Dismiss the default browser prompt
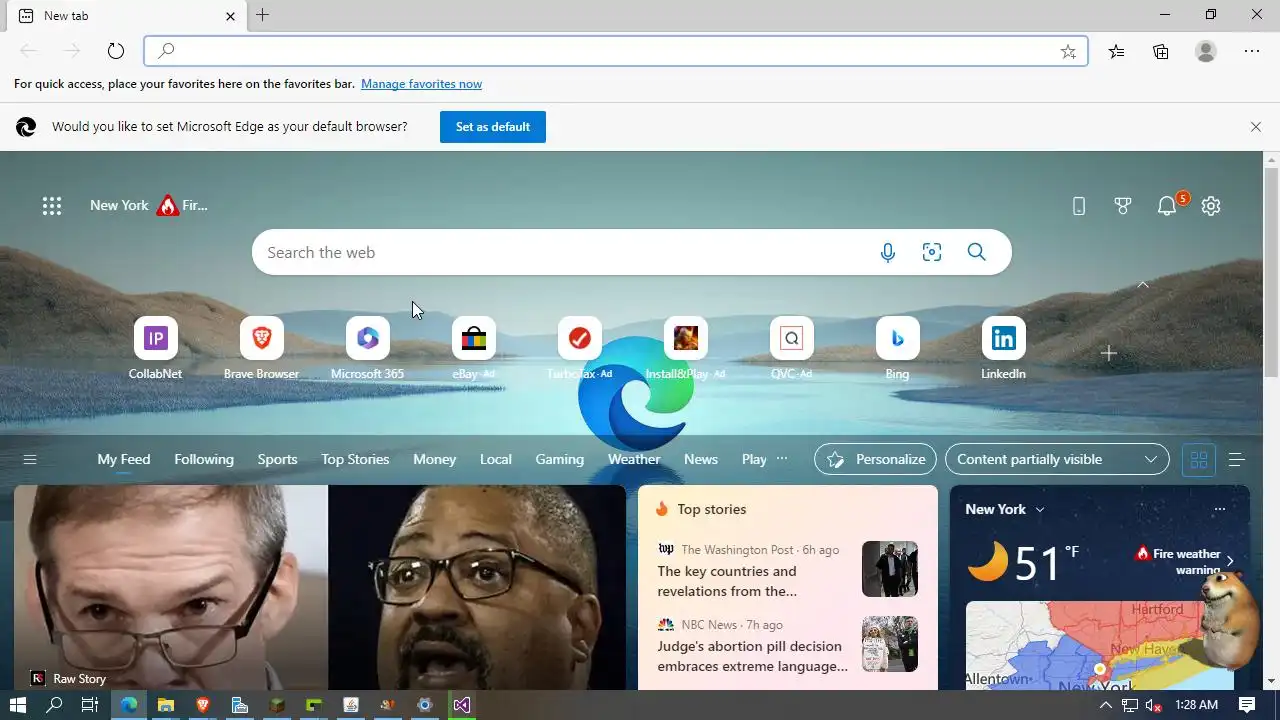 click(x=1255, y=127)
